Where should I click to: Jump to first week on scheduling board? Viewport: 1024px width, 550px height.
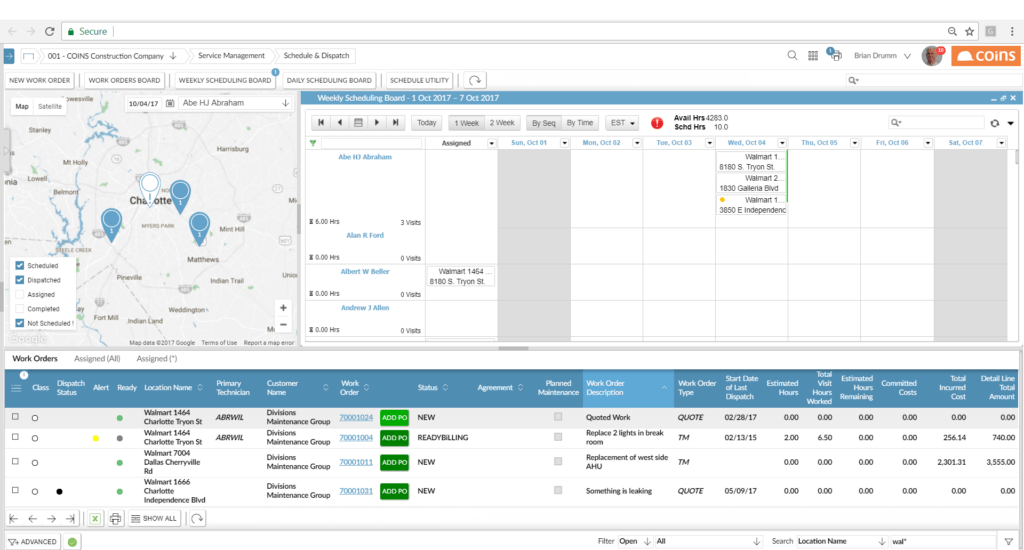click(321, 123)
